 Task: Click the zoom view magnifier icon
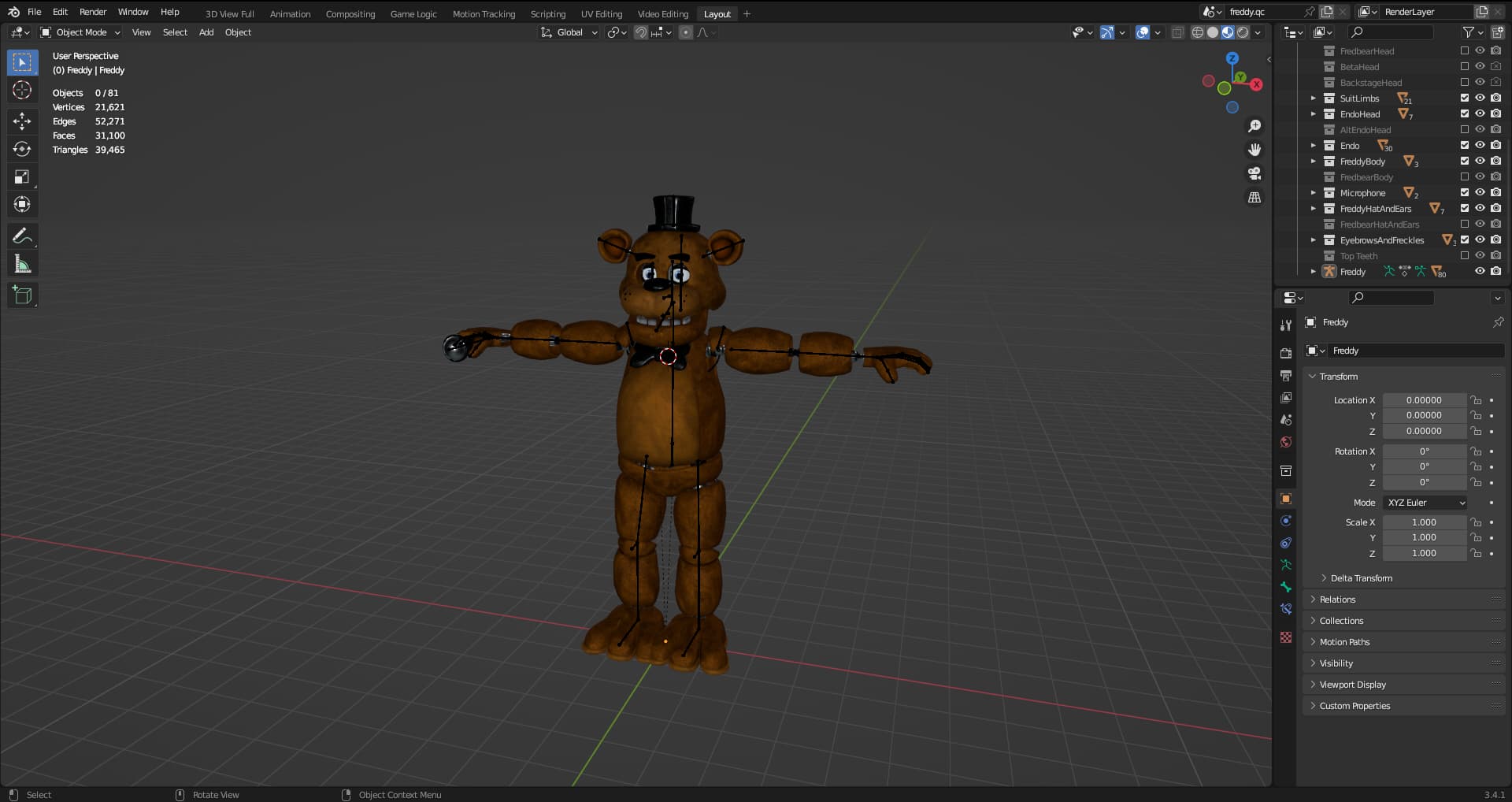tap(1254, 126)
